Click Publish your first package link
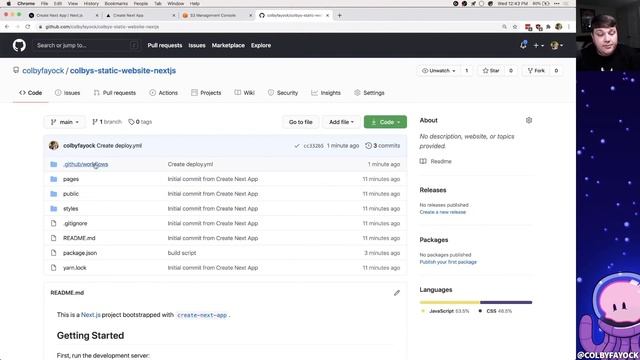This screenshot has height=360, width=640. [448, 262]
